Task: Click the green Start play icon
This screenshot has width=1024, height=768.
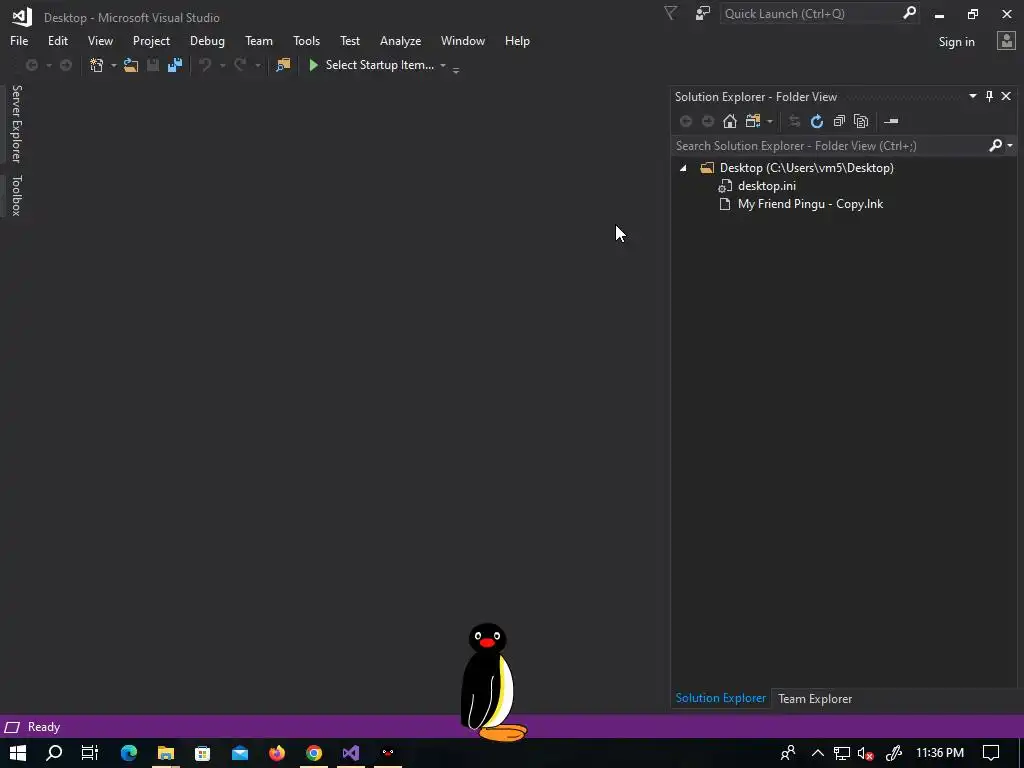Action: (x=313, y=65)
